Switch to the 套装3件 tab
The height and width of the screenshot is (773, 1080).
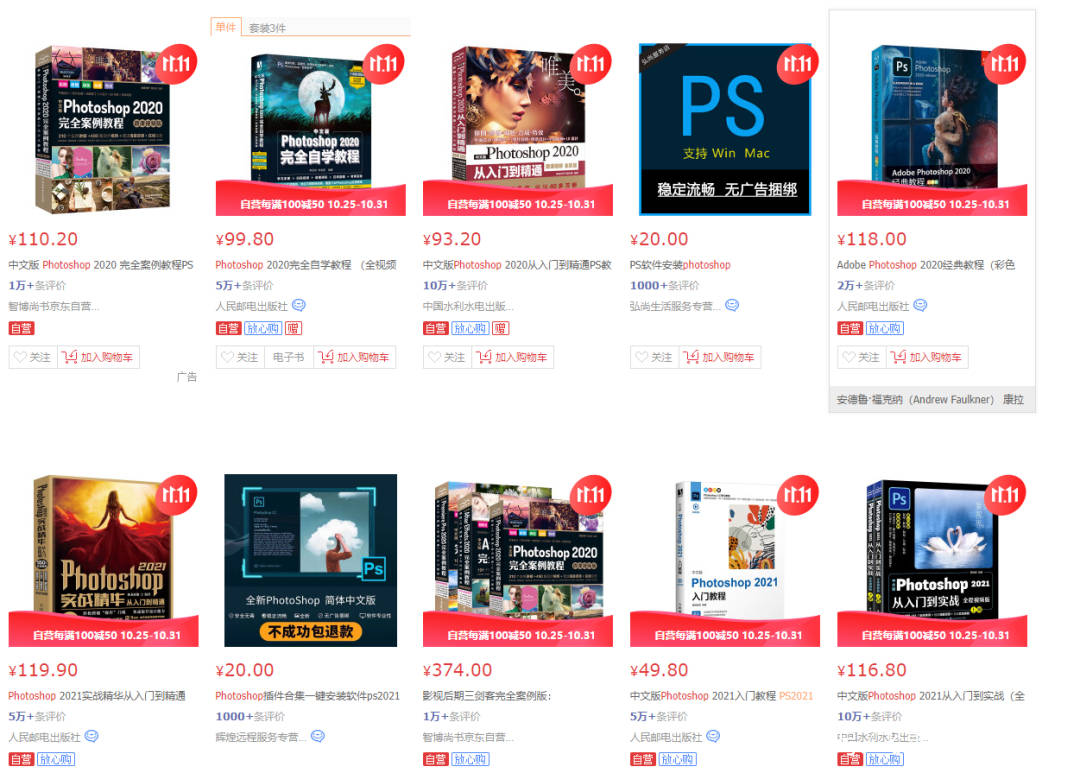(267, 28)
